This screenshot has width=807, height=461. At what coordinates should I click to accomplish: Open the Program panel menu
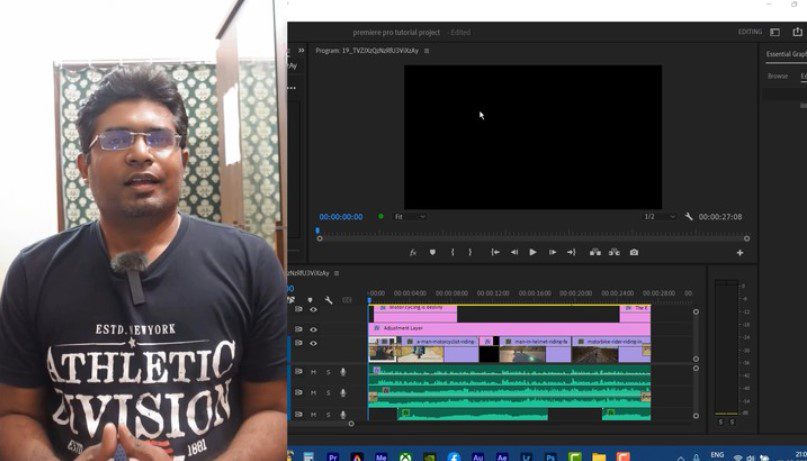(x=427, y=50)
